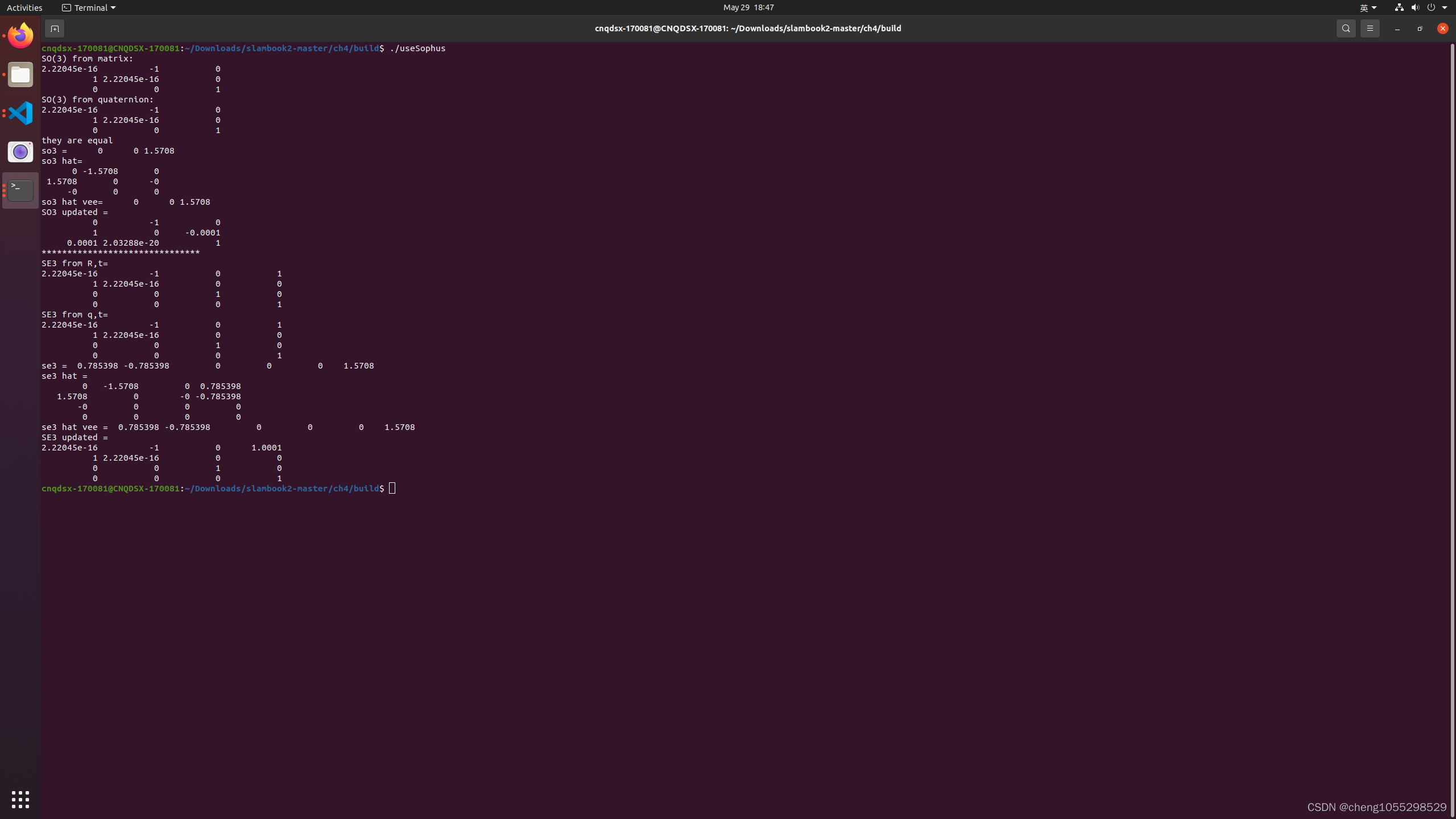Click the volume speaker icon
Image resolution: width=1456 pixels, height=819 pixels.
point(1415,7)
